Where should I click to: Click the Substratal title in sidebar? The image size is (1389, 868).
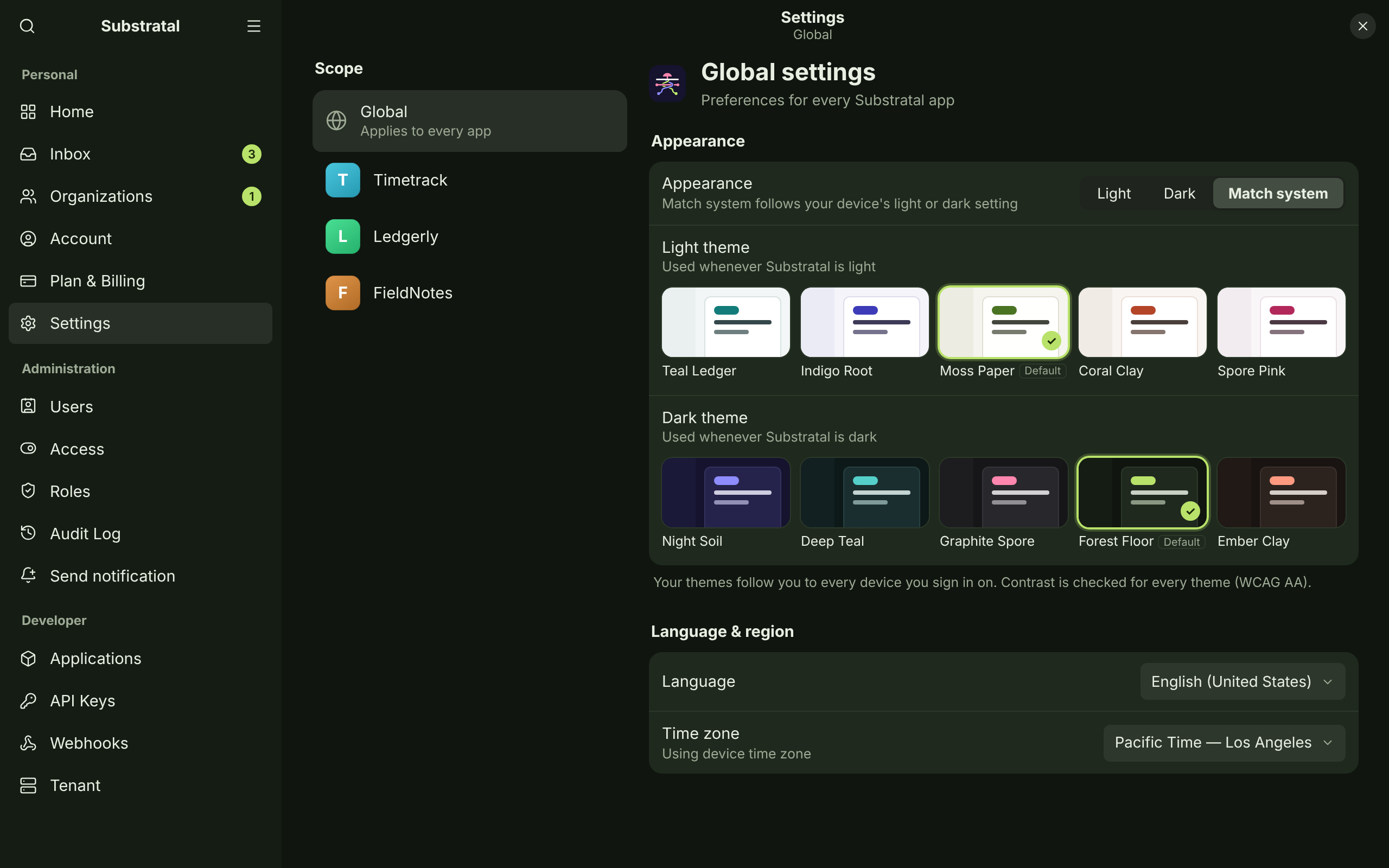140,26
